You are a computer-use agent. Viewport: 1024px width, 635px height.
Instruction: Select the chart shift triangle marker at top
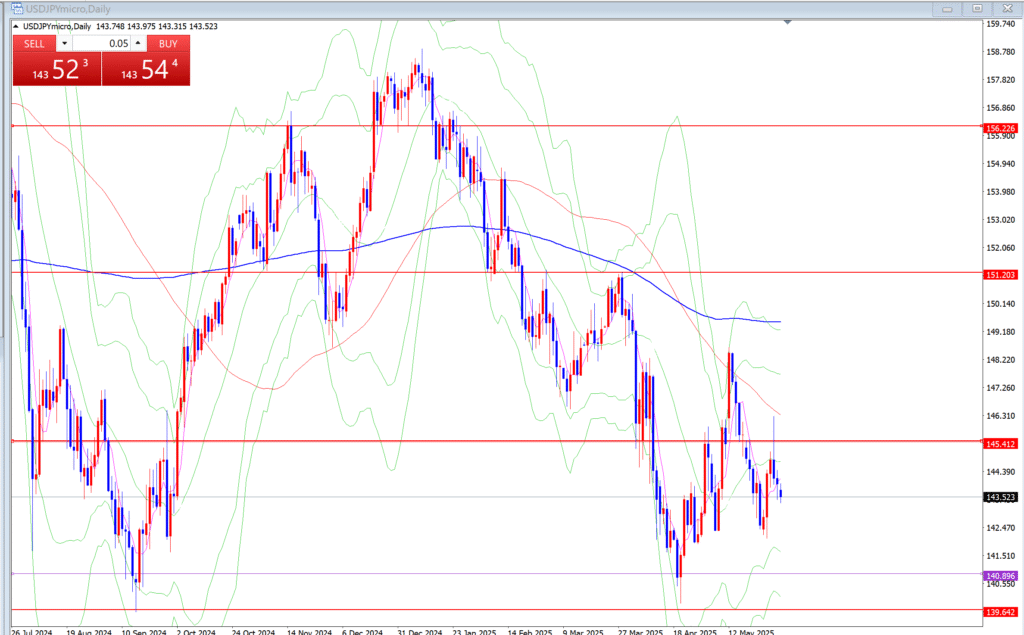click(x=788, y=22)
